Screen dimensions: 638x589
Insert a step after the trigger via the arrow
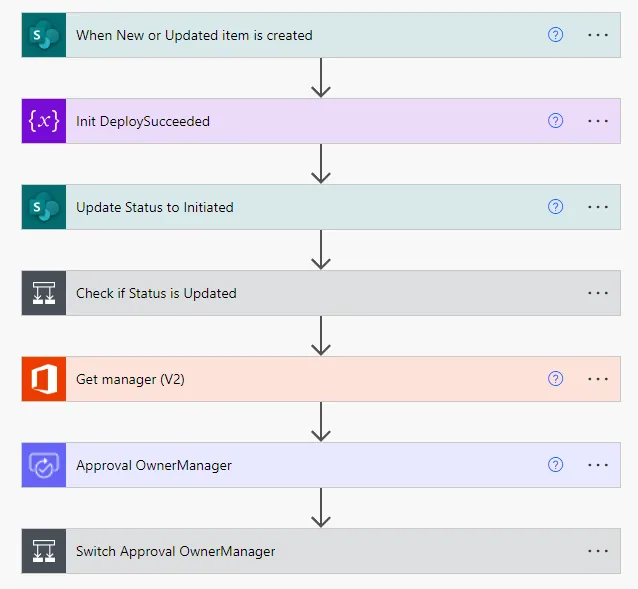point(321,78)
